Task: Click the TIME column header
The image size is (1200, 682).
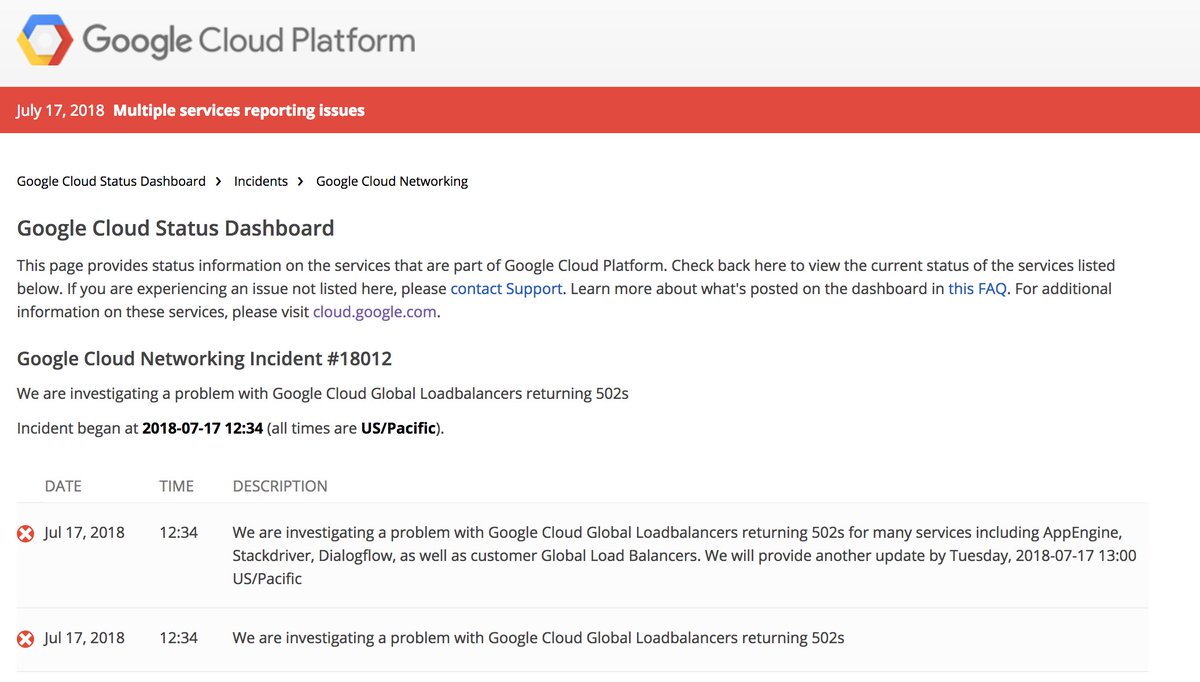Action: 176,486
